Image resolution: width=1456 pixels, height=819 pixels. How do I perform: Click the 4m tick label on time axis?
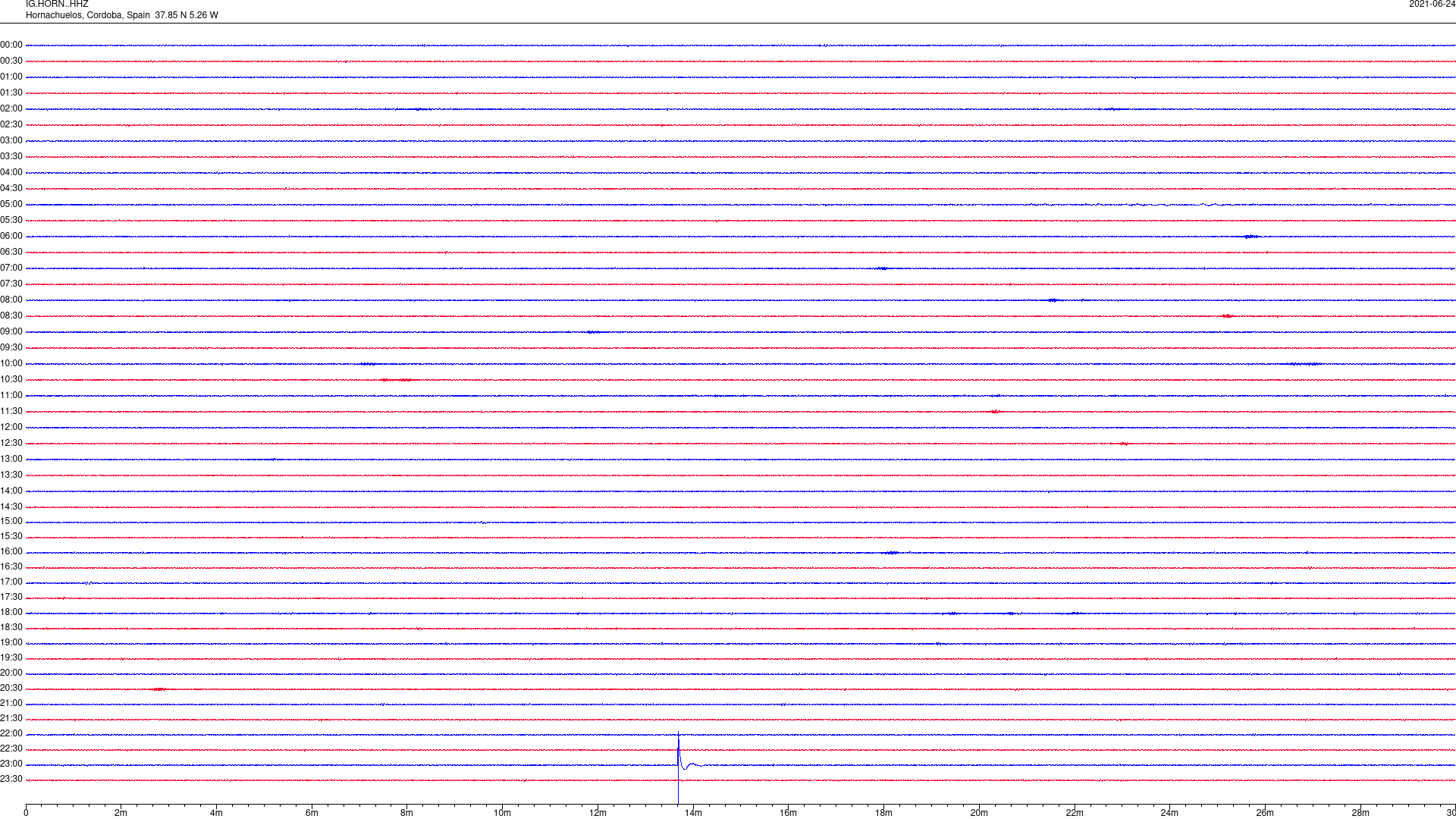click(216, 813)
